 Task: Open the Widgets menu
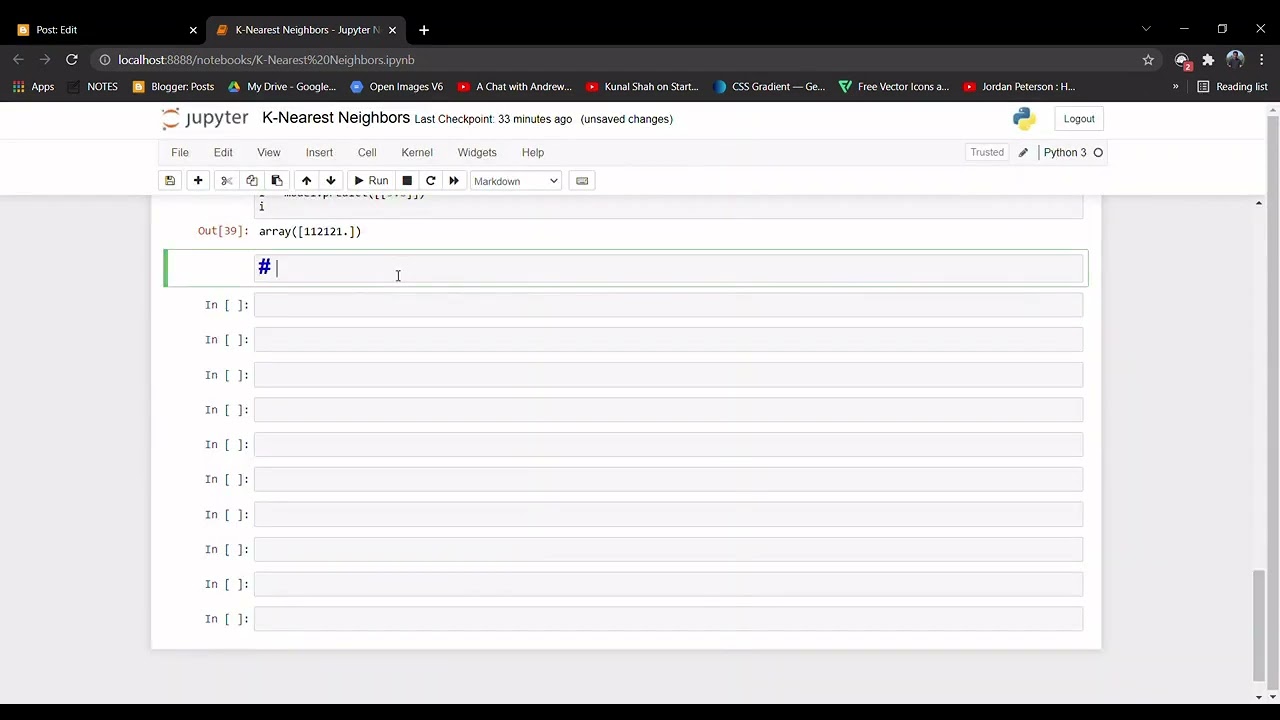pyautogui.click(x=477, y=152)
